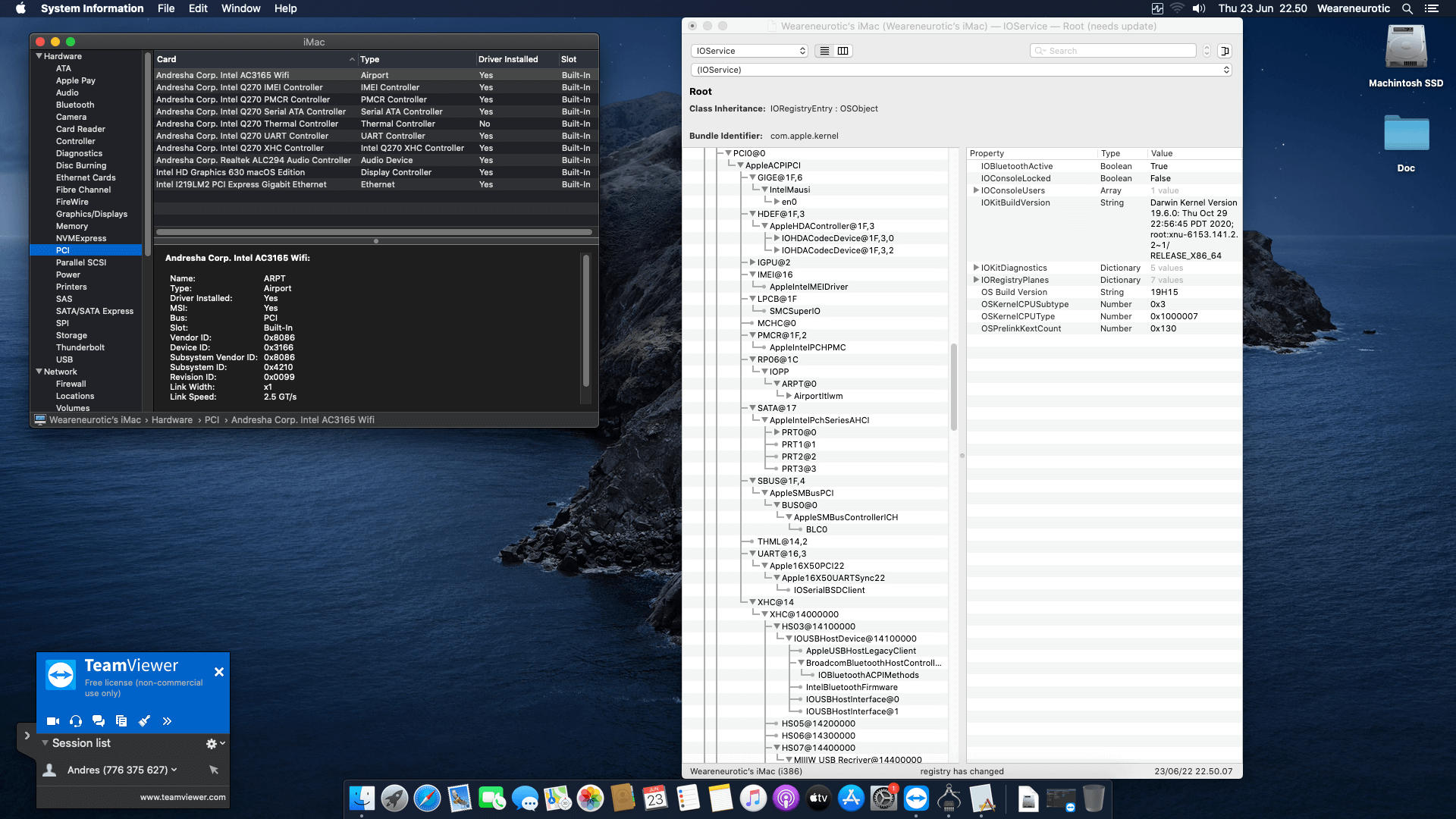Open TeamViewer session settings gear menu
1456x819 pixels.
[x=215, y=744]
